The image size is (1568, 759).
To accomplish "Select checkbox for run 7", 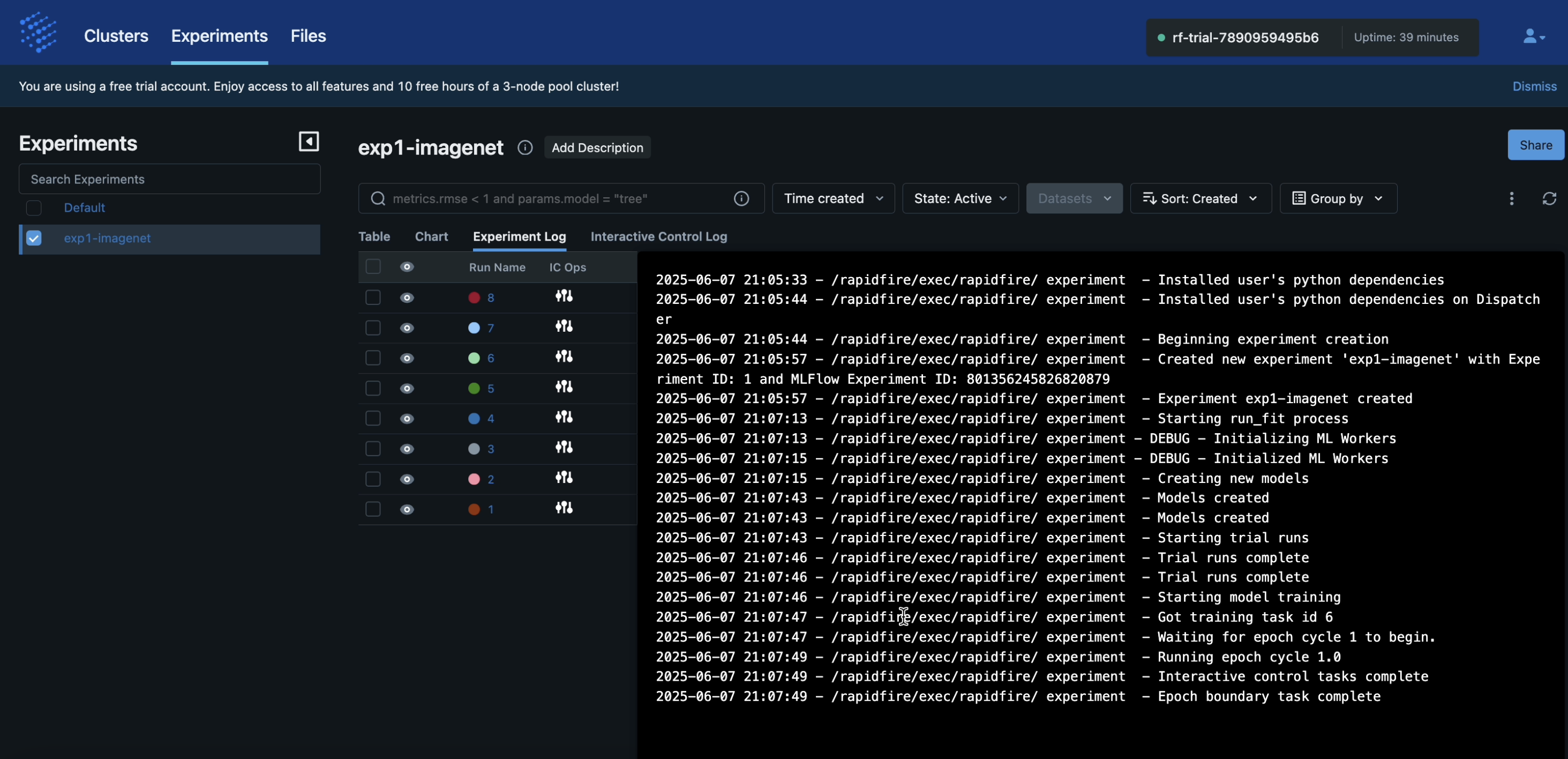I will tap(373, 328).
